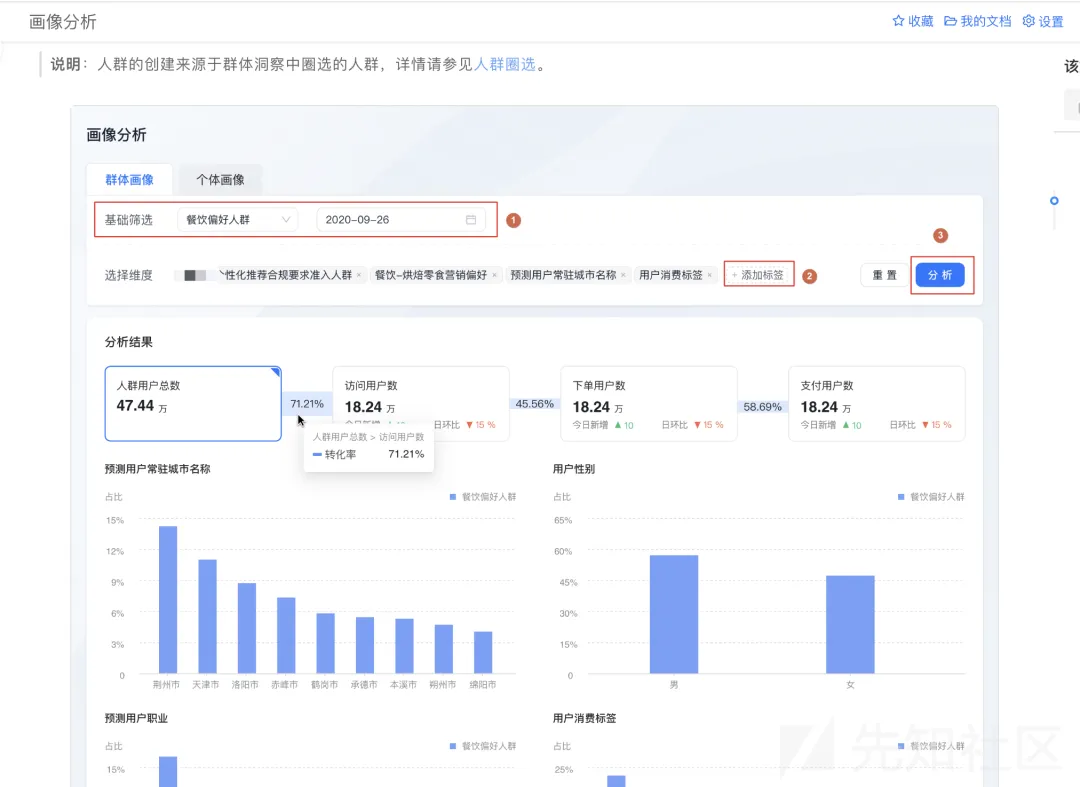Follow the 人群圈选 link
The height and width of the screenshot is (787, 1080).
505,64
